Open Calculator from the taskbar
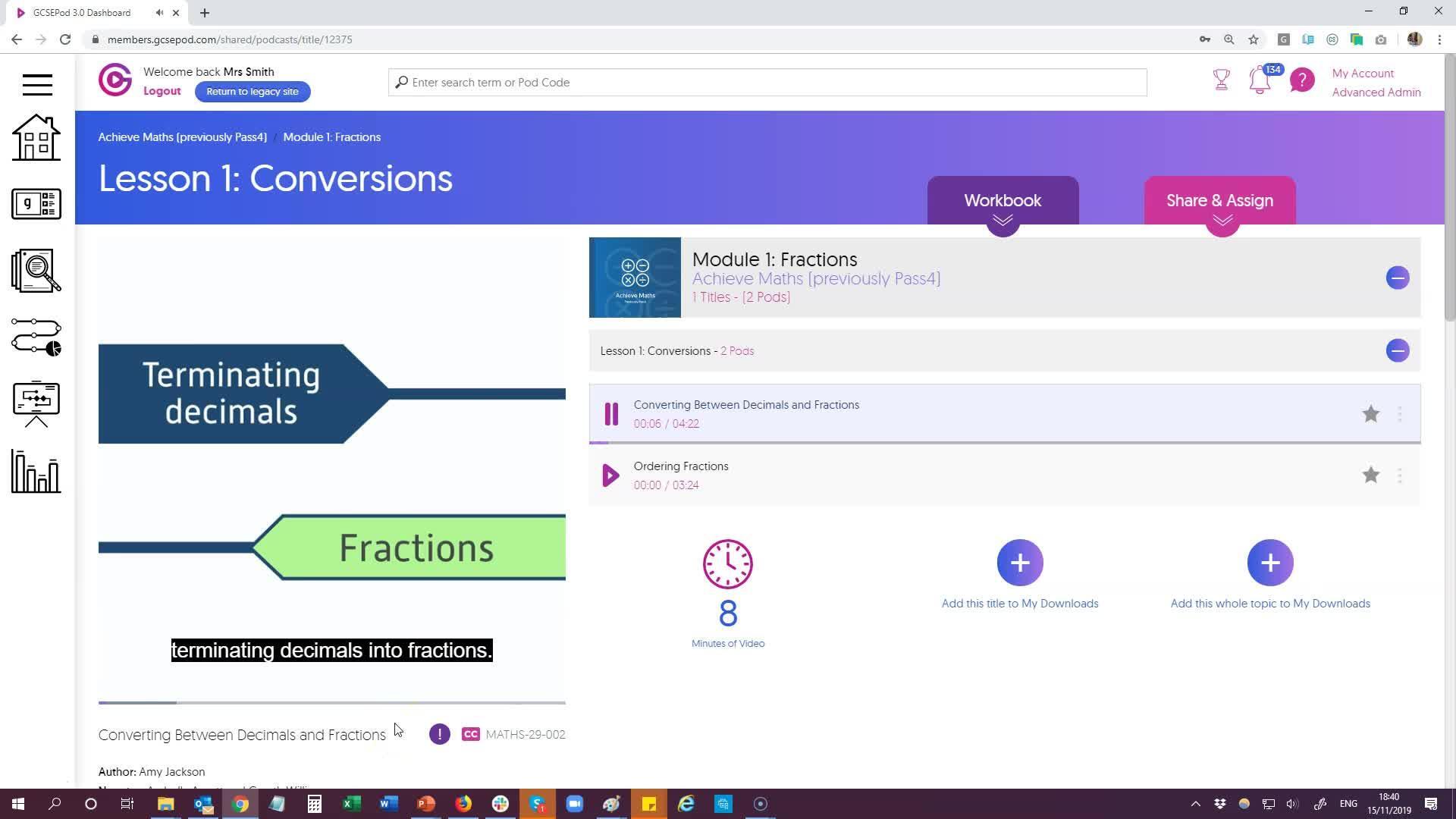The image size is (1456, 819). coord(315,804)
